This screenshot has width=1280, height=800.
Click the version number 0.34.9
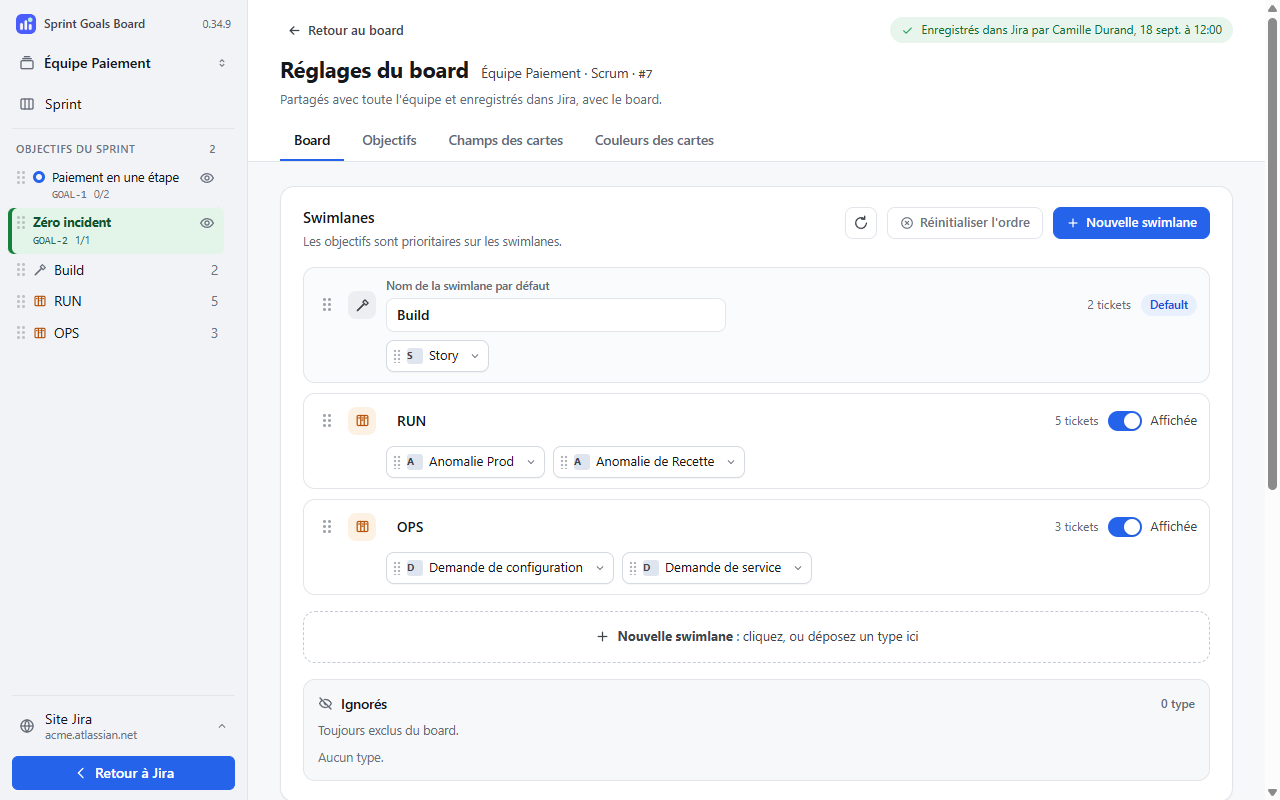coord(217,24)
